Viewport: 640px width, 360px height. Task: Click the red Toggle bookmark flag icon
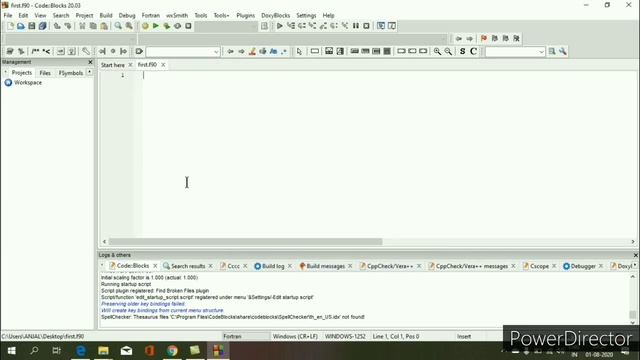click(484, 38)
